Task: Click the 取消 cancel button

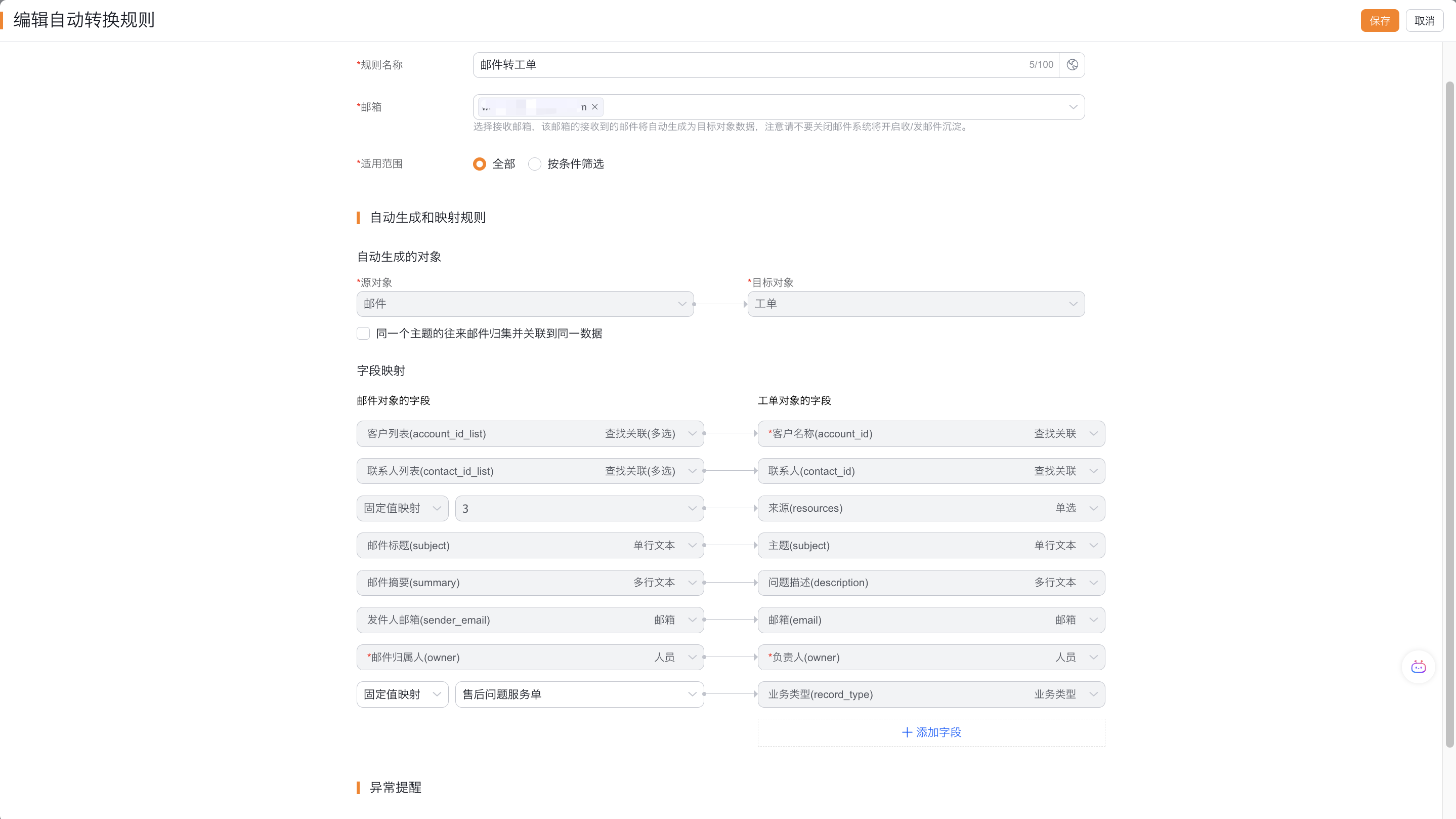Action: tap(1424, 21)
